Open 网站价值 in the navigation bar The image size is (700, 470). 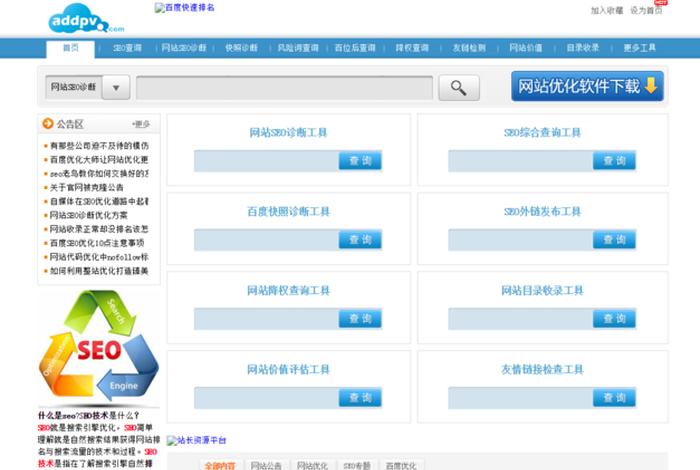click(526, 48)
